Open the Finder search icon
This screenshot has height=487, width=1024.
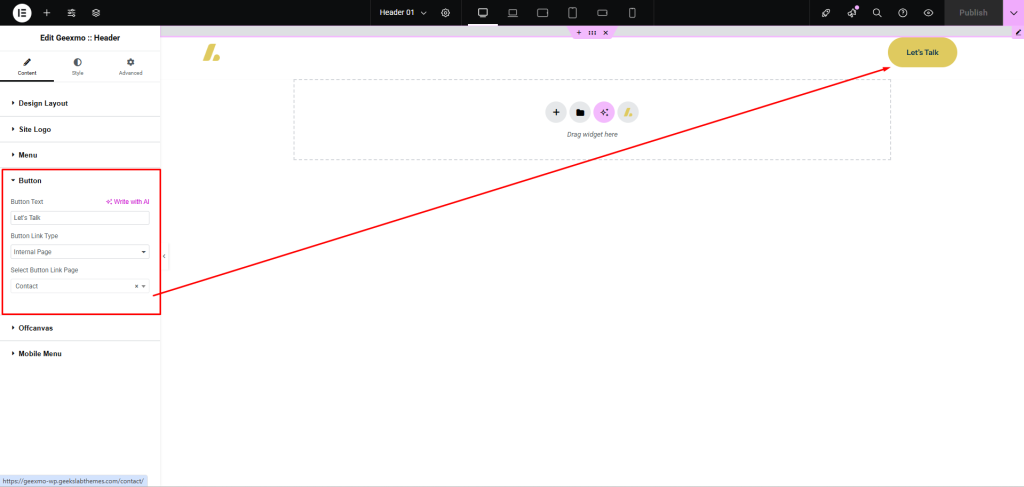coord(877,13)
